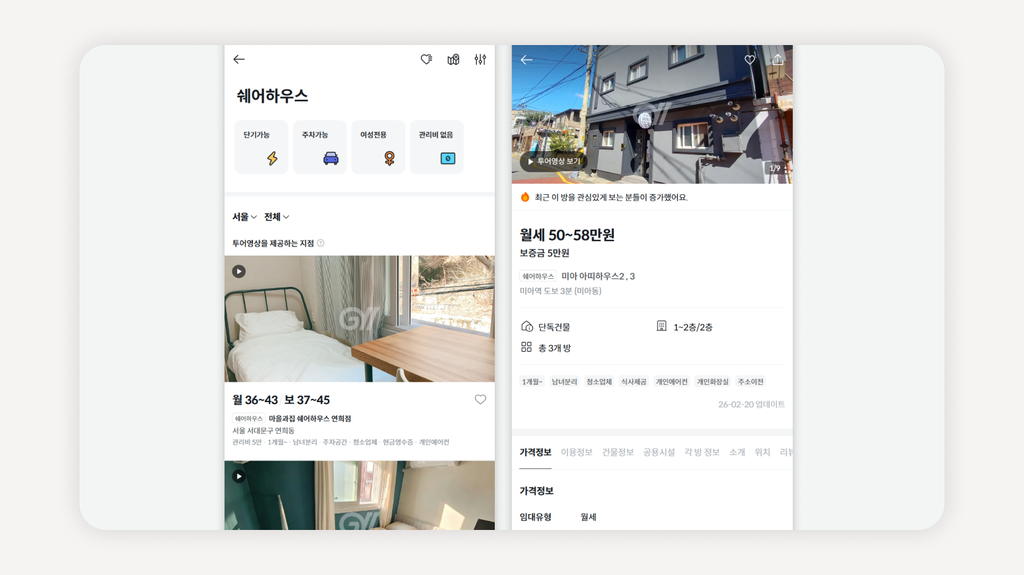This screenshot has height=575, width=1024.
Task: Open the bedroom photo of 연희점 listing
Action: [x=359, y=319]
